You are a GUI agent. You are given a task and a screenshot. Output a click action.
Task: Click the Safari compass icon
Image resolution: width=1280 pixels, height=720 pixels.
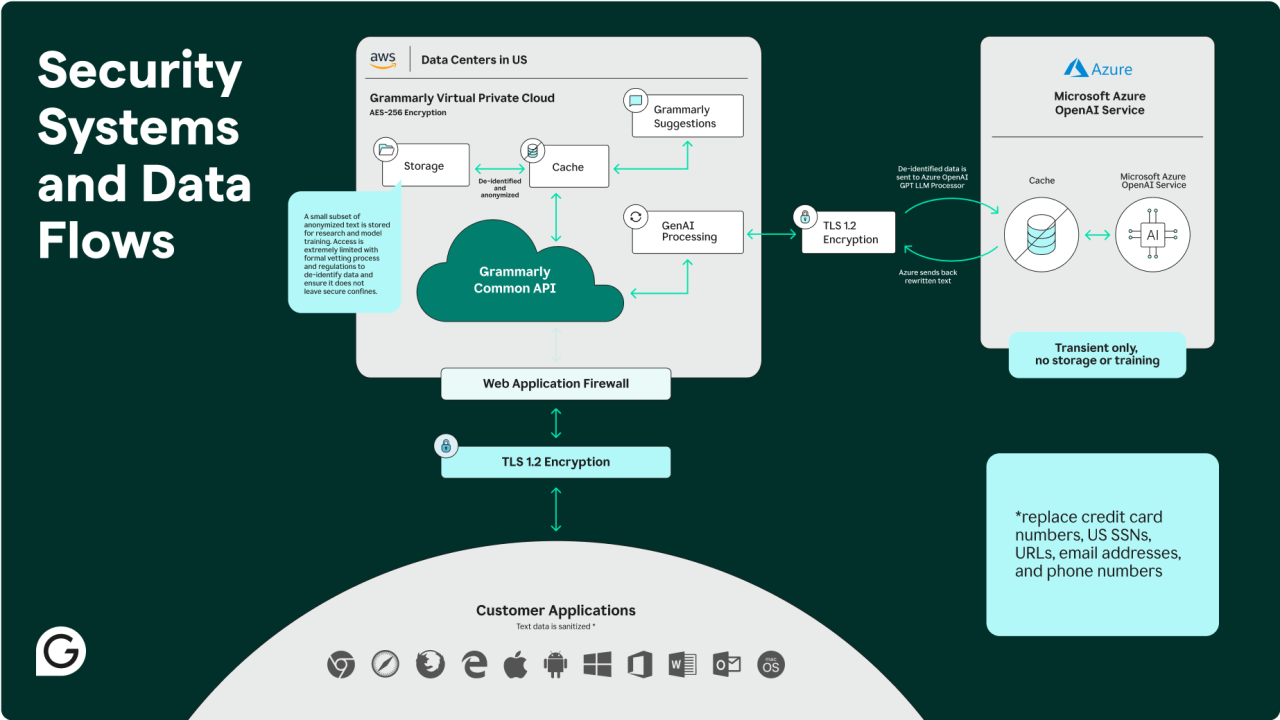point(385,665)
